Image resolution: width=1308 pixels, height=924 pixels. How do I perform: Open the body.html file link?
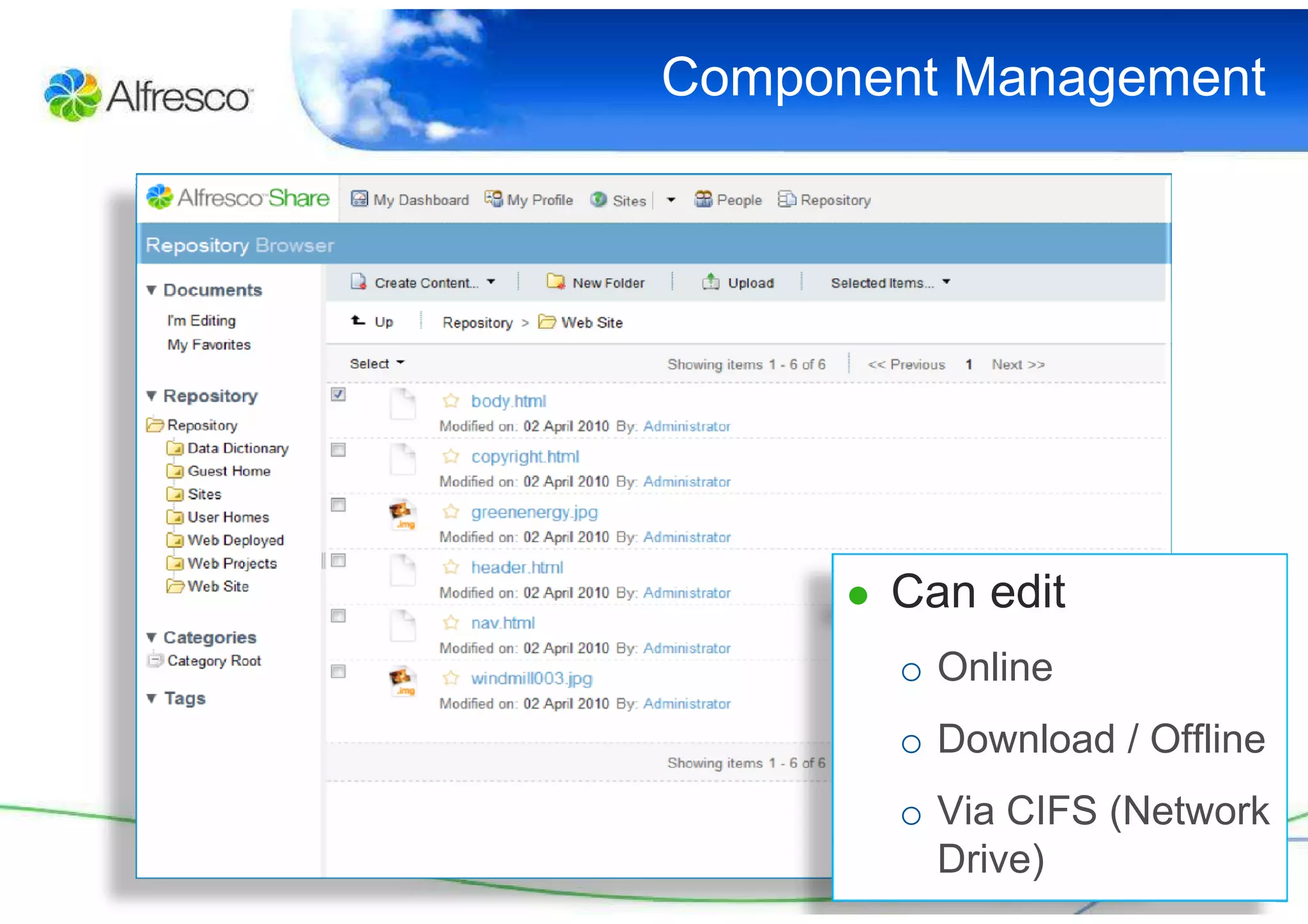point(508,401)
